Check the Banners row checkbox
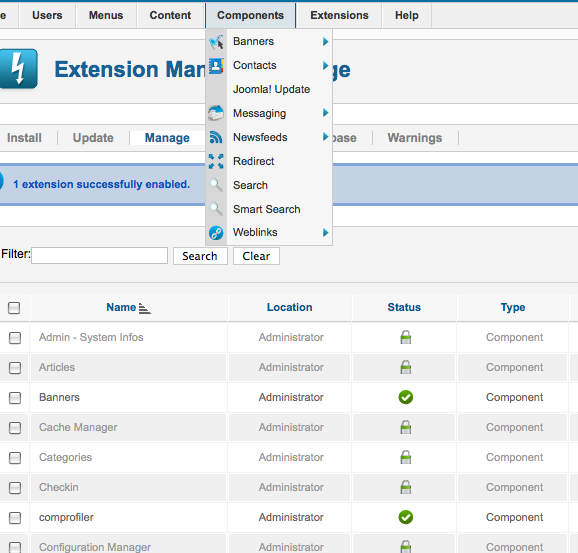 pyautogui.click(x=15, y=398)
